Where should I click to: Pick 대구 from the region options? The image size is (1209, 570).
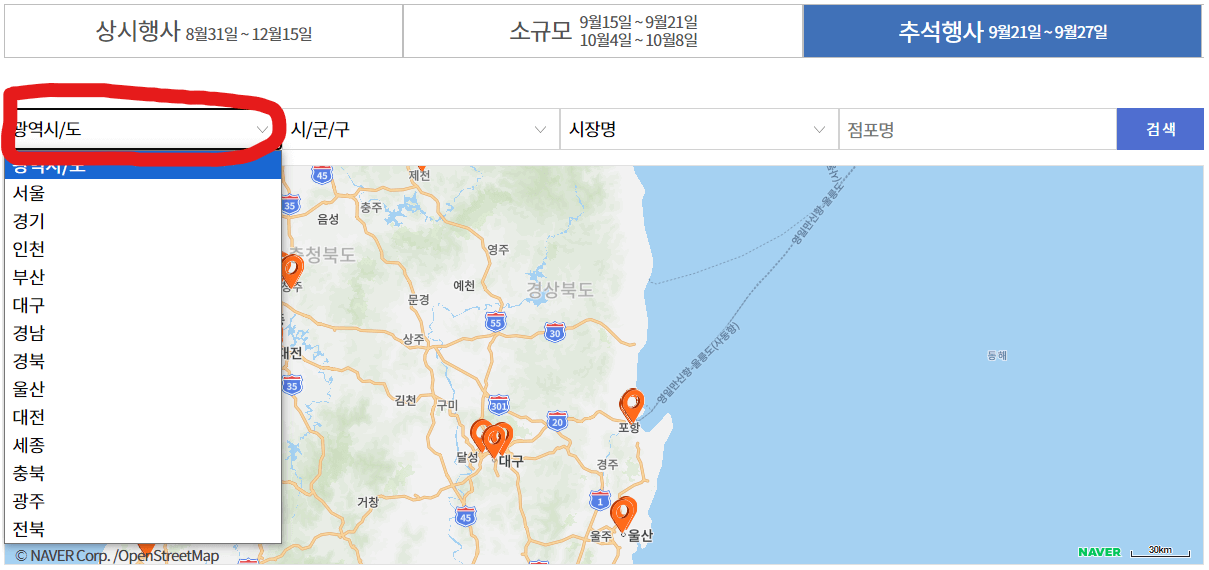click(x=143, y=305)
